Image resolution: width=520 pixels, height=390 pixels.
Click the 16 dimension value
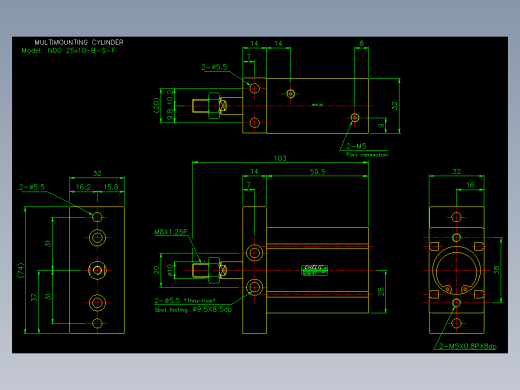click(x=470, y=185)
